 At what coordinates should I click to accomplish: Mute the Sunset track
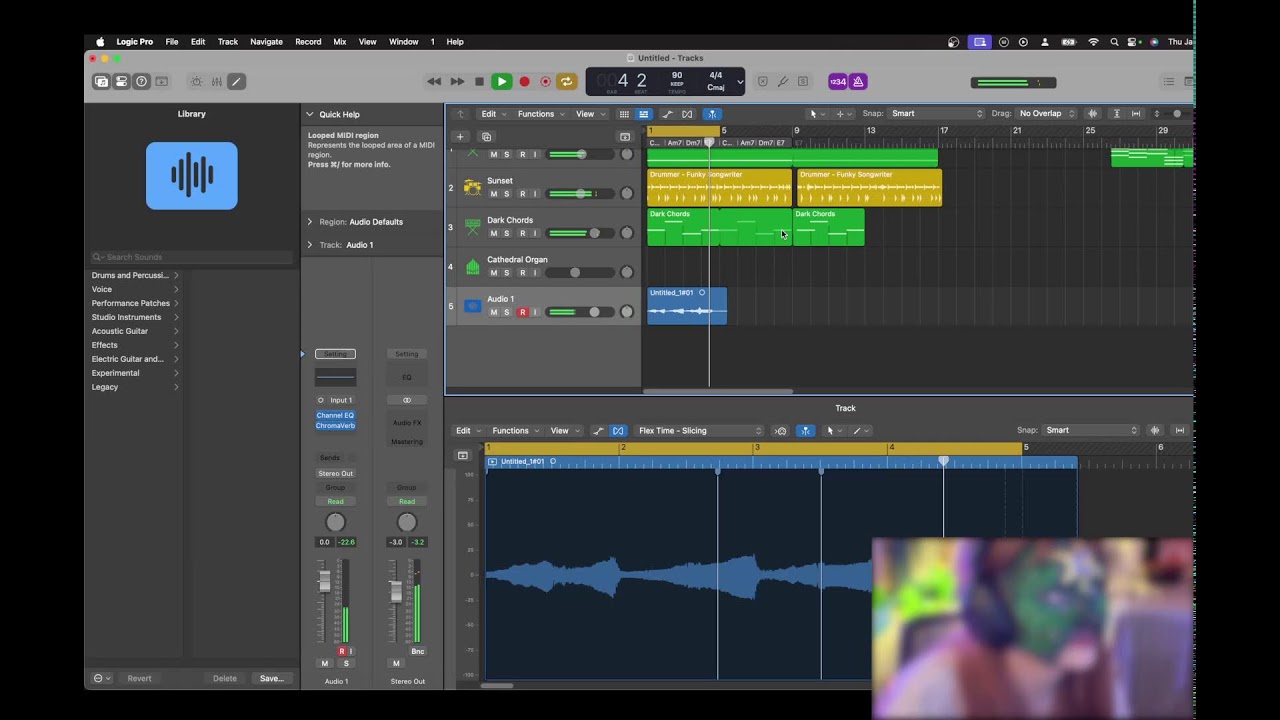493,194
